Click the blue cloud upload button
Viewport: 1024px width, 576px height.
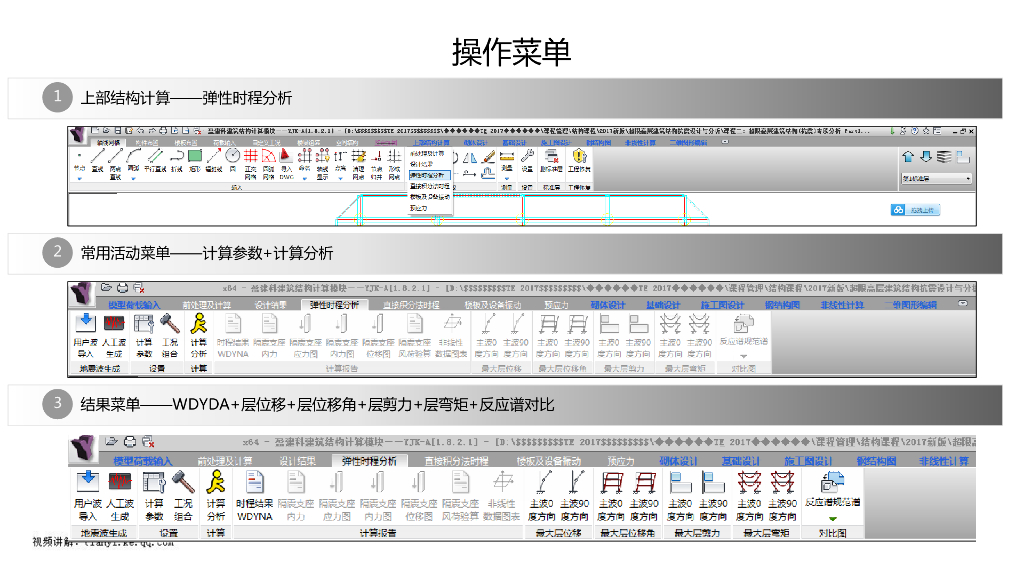[x=916, y=210]
